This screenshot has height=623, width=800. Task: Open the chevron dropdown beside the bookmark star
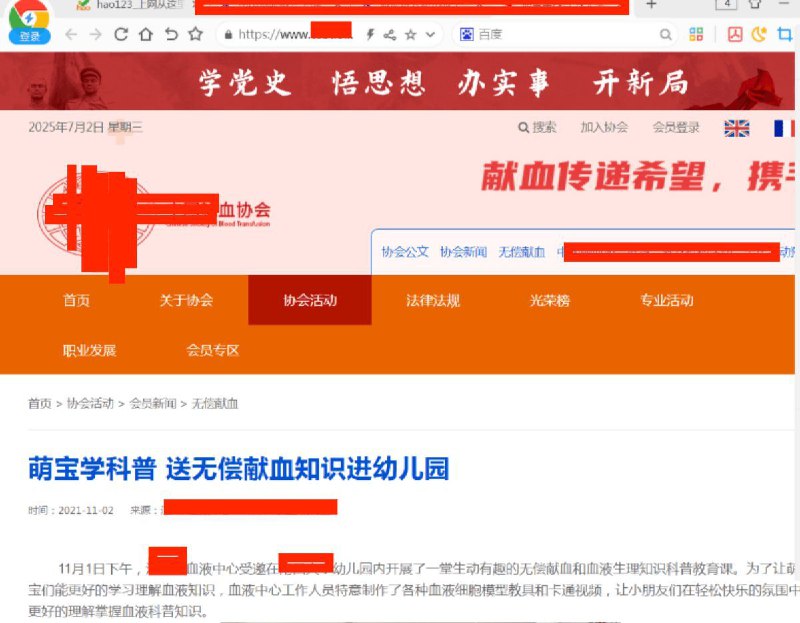click(431, 33)
